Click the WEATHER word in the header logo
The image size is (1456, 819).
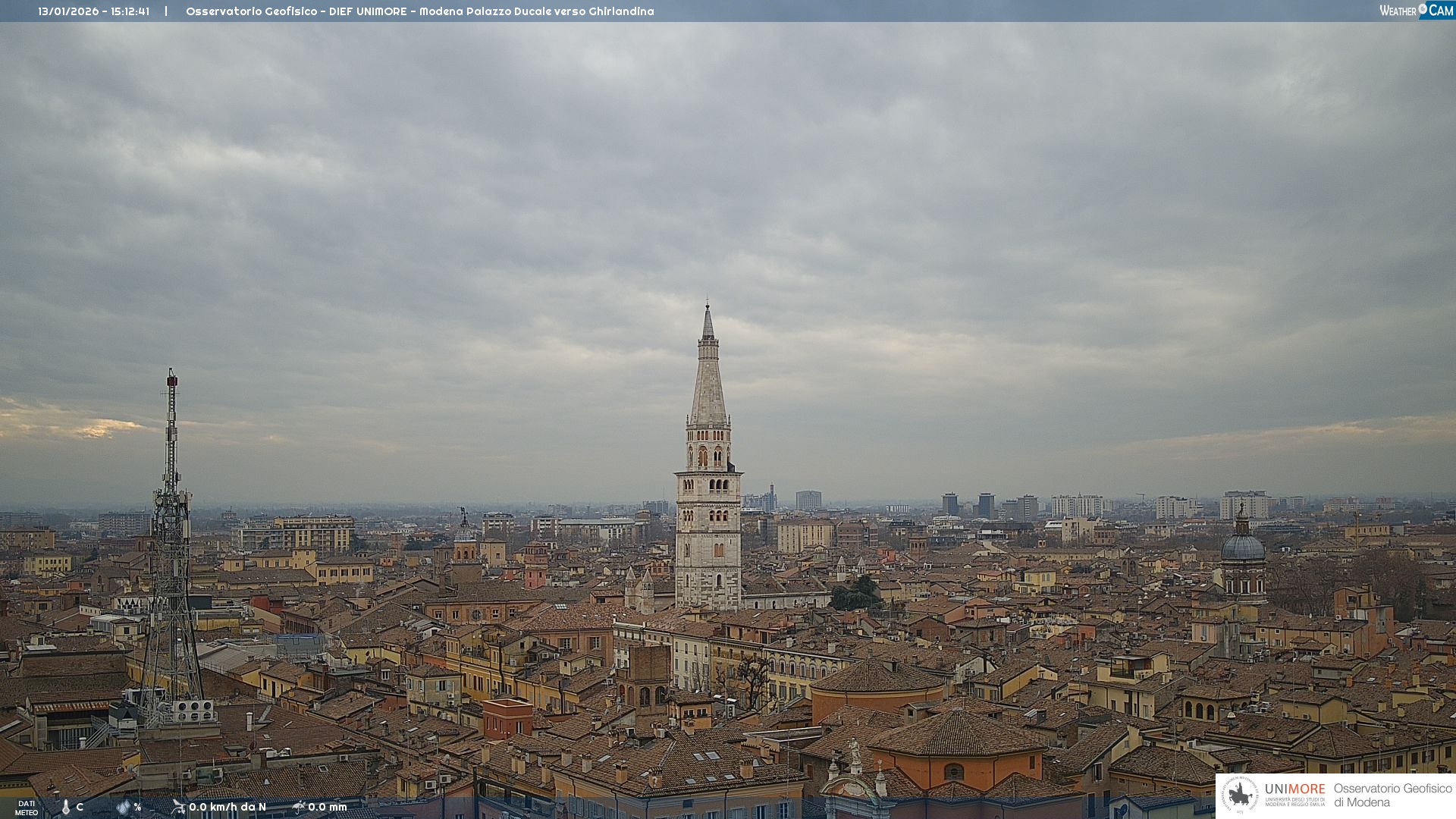[1398, 11]
